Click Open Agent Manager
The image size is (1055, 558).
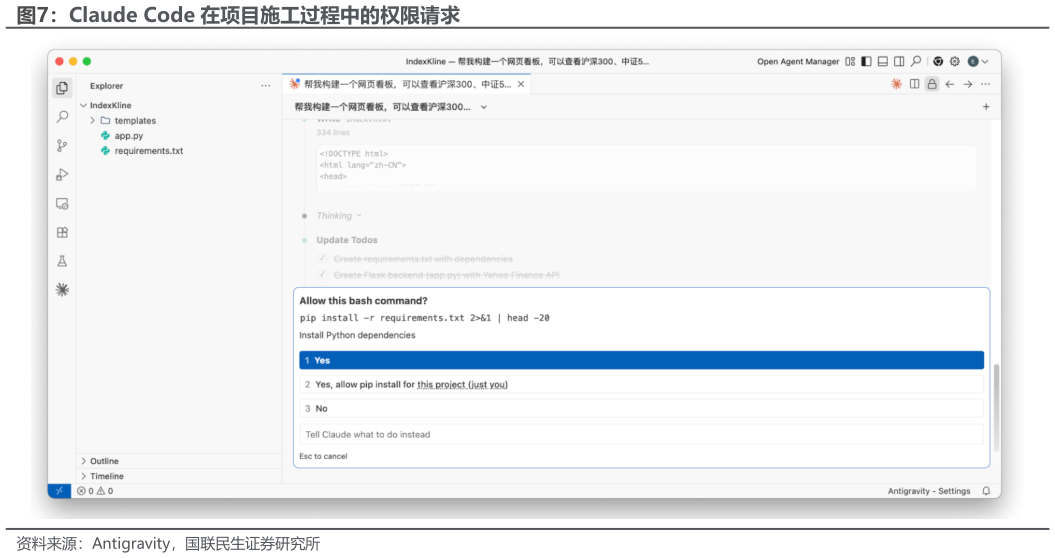(798, 61)
